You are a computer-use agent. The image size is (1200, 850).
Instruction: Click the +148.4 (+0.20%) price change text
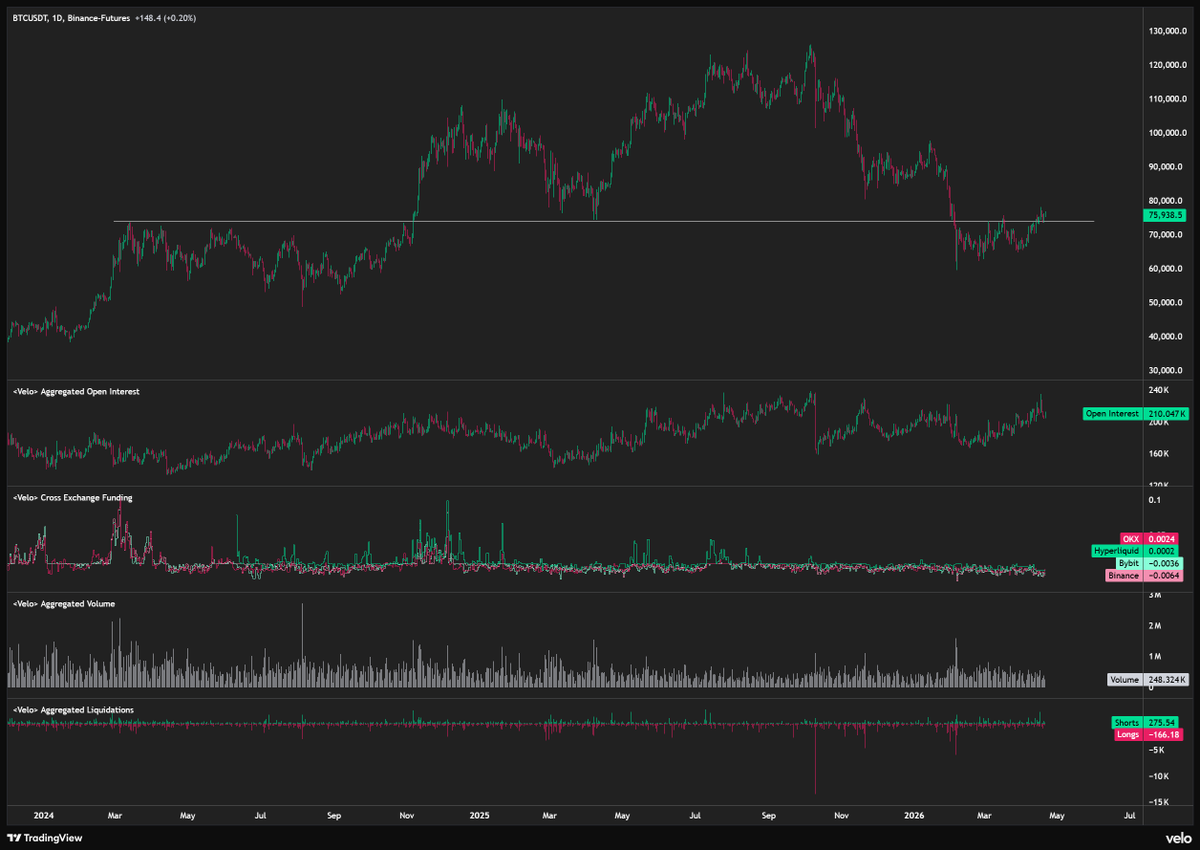click(x=165, y=17)
